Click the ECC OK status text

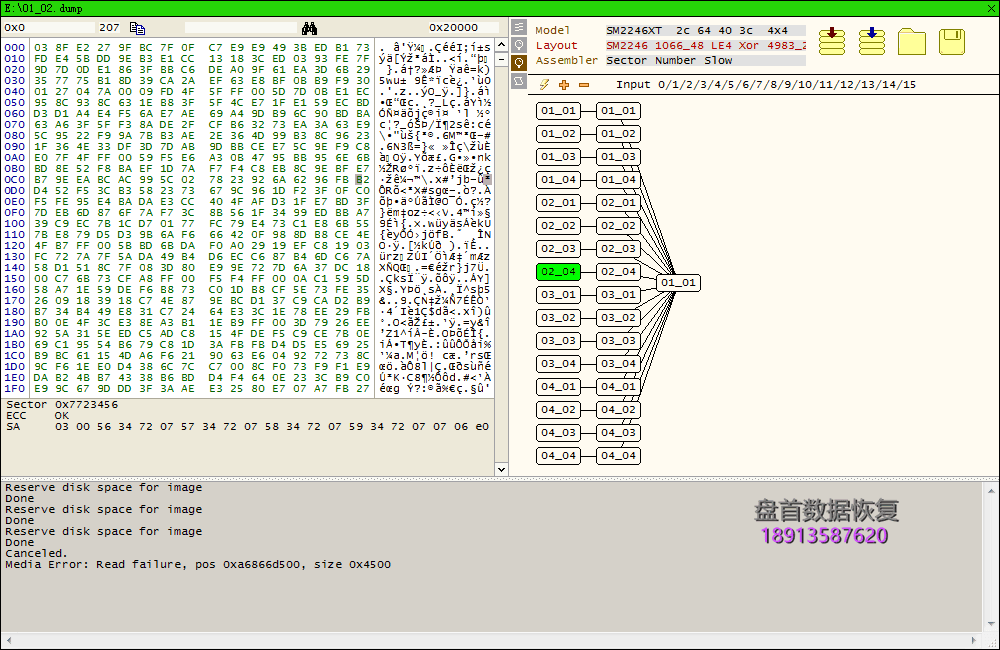37,415
